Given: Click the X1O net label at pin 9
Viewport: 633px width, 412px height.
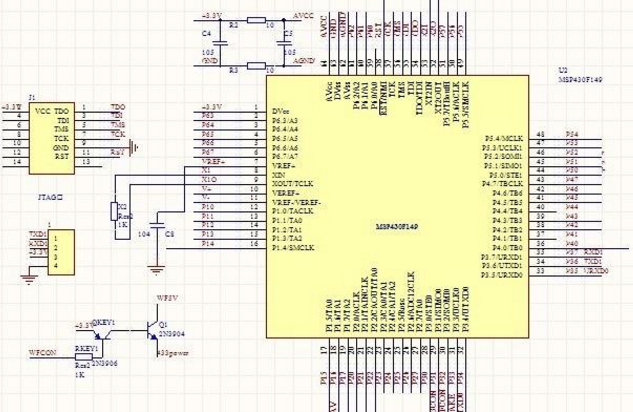Looking at the screenshot, I should (209, 179).
